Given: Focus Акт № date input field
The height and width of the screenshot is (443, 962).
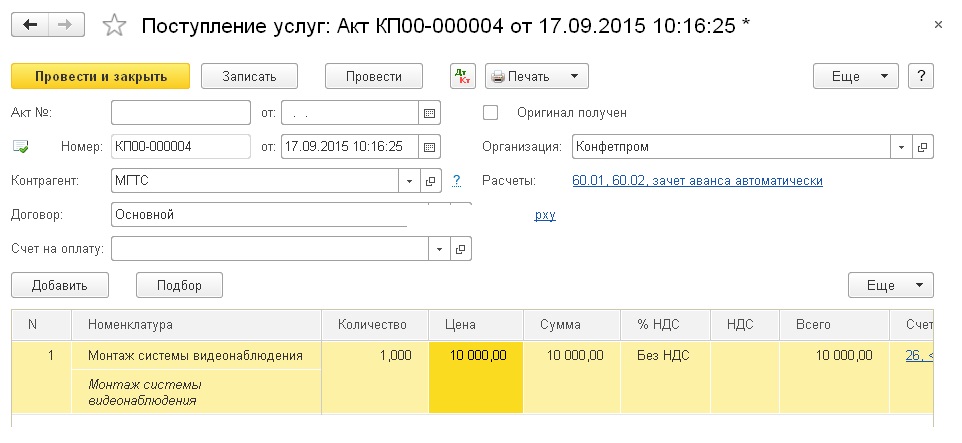Looking at the screenshot, I should (x=350, y=113).
